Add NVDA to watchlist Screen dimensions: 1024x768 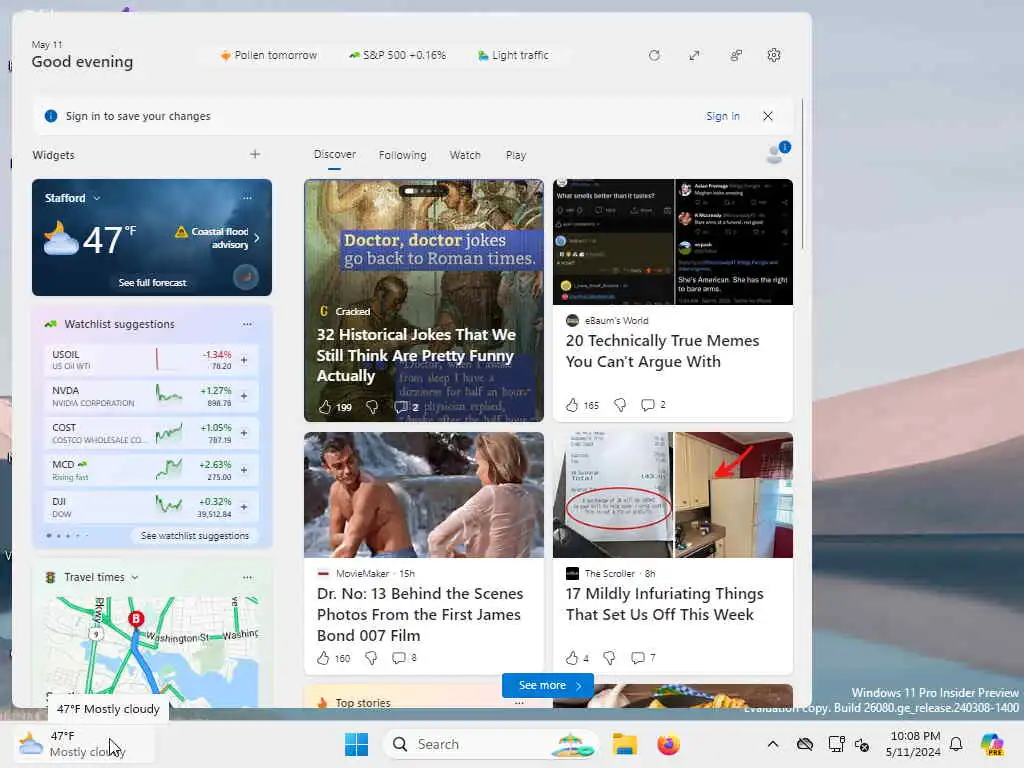(x=244, y=396)
